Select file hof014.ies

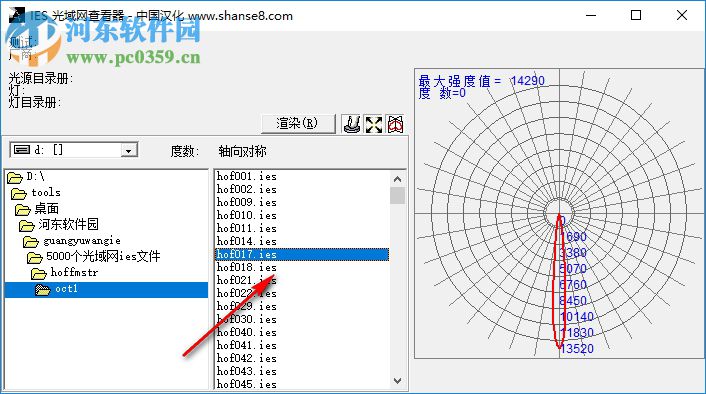pyautogui.click(x=247, y=242)
